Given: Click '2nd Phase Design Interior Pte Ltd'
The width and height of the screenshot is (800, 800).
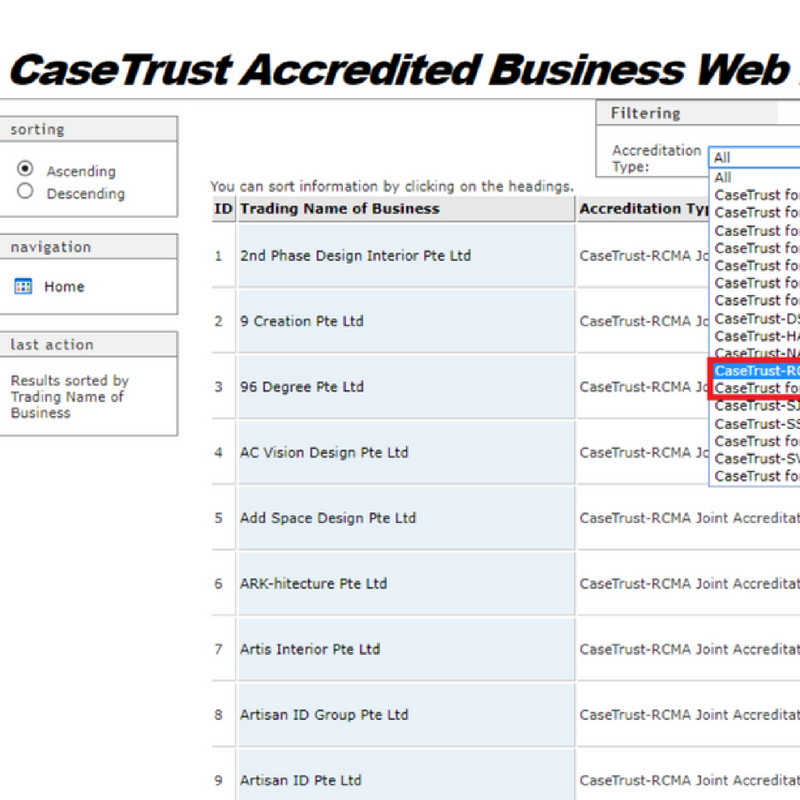Looking at the screenshot, I should click(356, 256).
